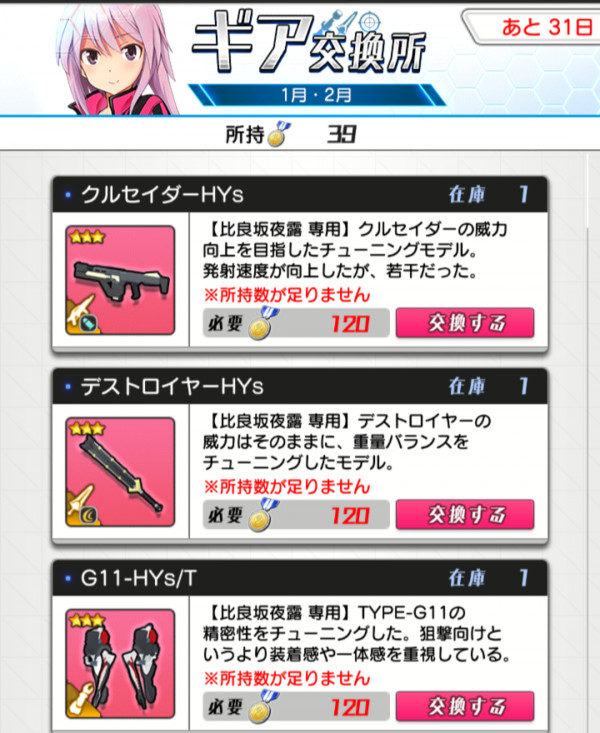600x733 pixels.
Task: Click 交換する for クルセイダーHYs
Action: tap(465, 323)
